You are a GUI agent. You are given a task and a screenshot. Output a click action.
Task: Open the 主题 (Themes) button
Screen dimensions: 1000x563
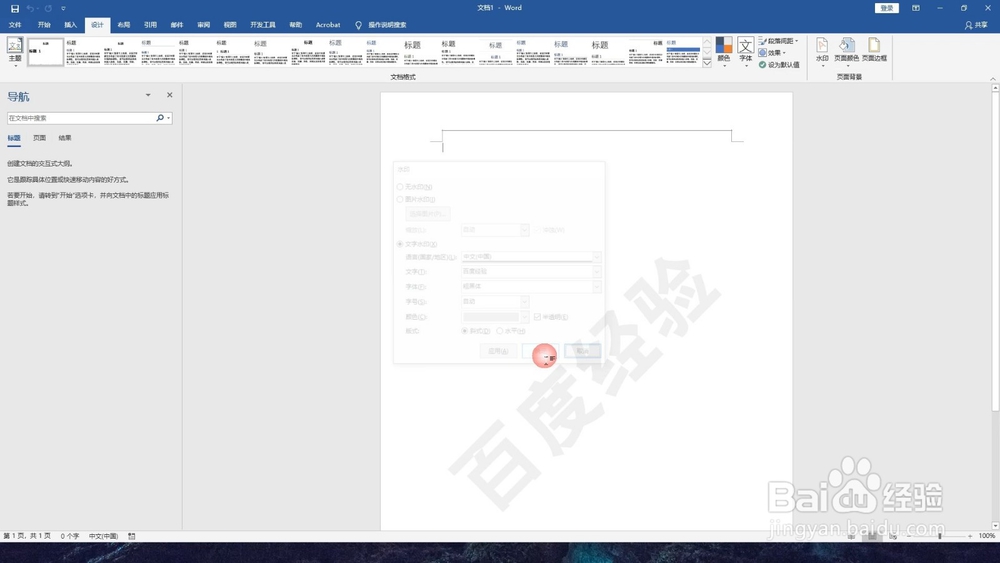click(x=15, y=51)
